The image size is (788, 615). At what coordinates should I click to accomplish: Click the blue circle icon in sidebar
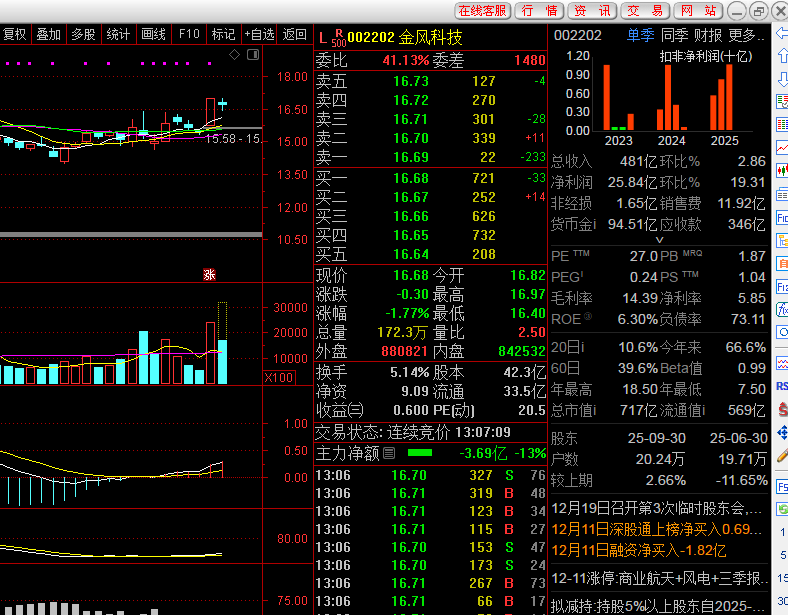pos(782,332)
